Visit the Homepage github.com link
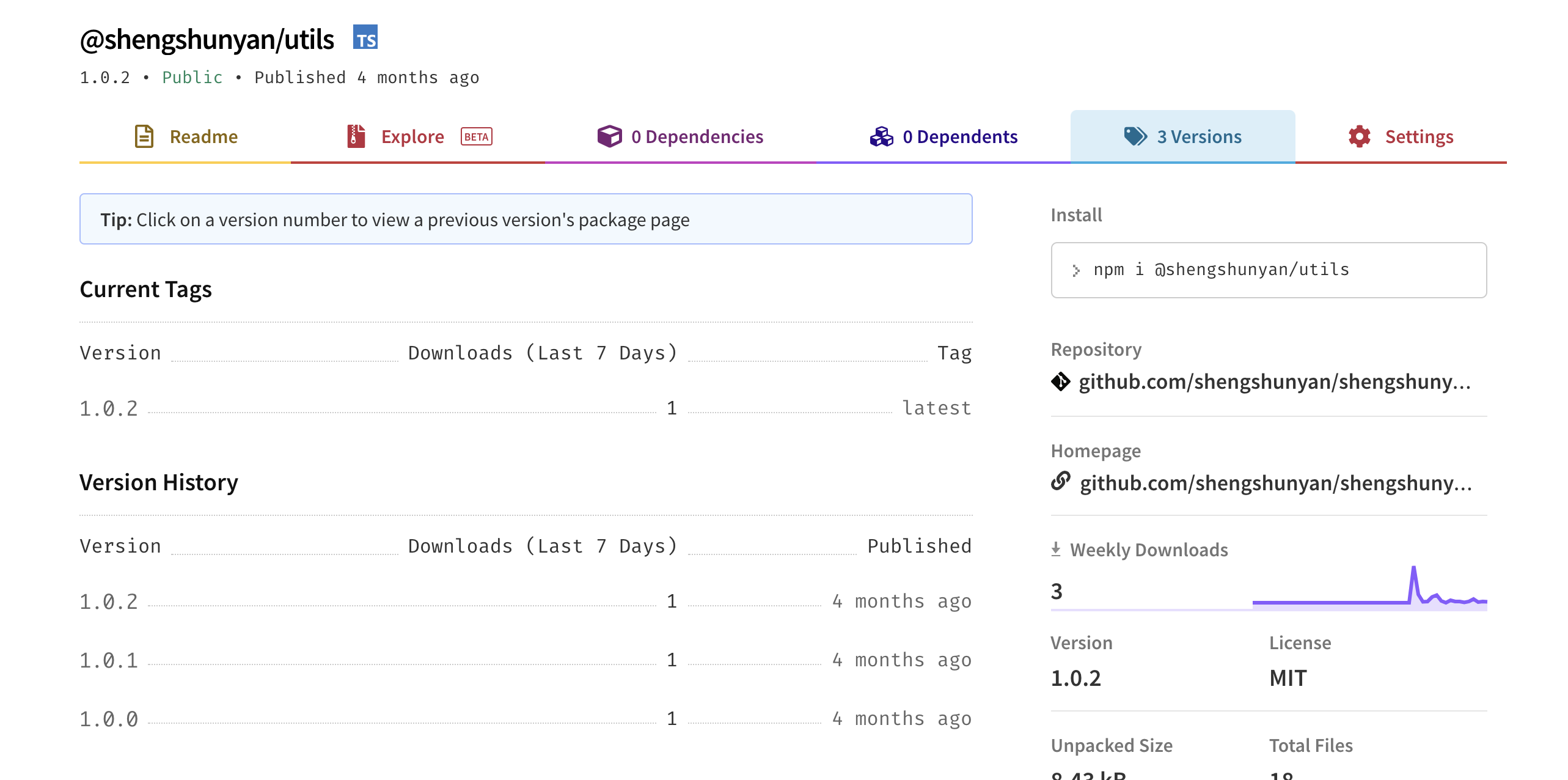The height and width of the screenshot is (780, 1568). 1276,483
